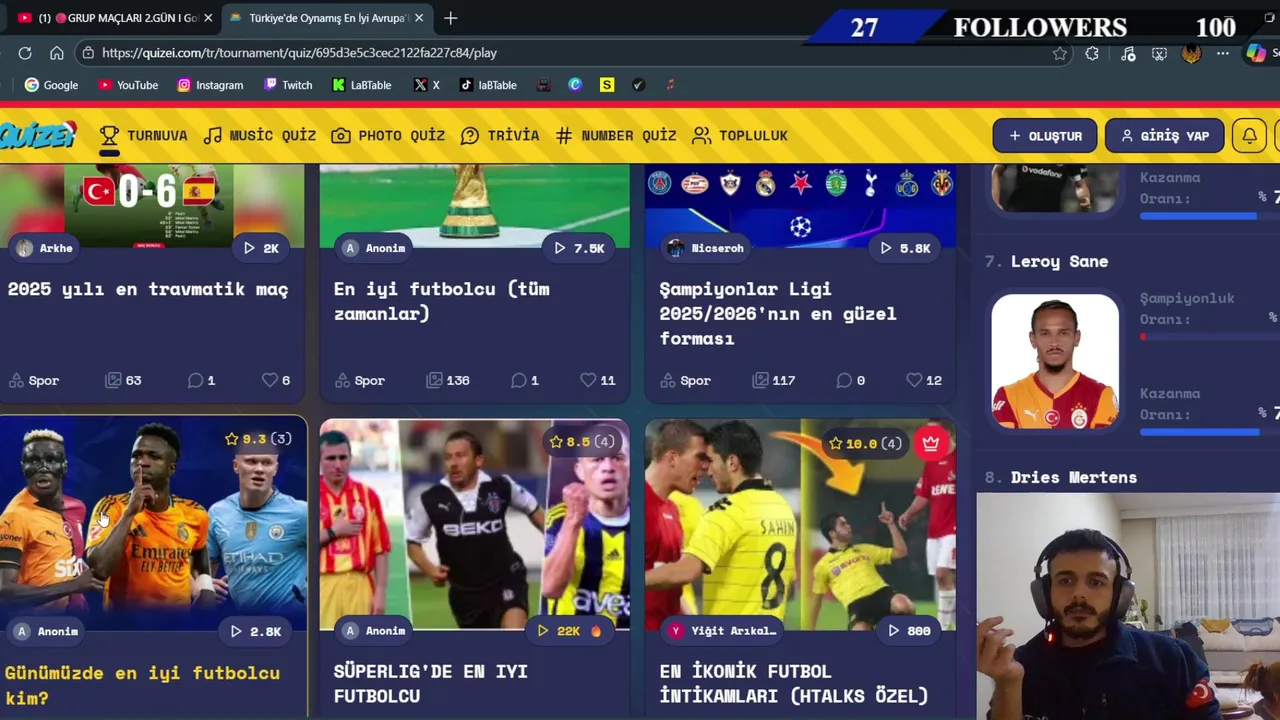Open the browser extensions icon
This screenshot has height=720, width=1280.
pos(1092,53)
